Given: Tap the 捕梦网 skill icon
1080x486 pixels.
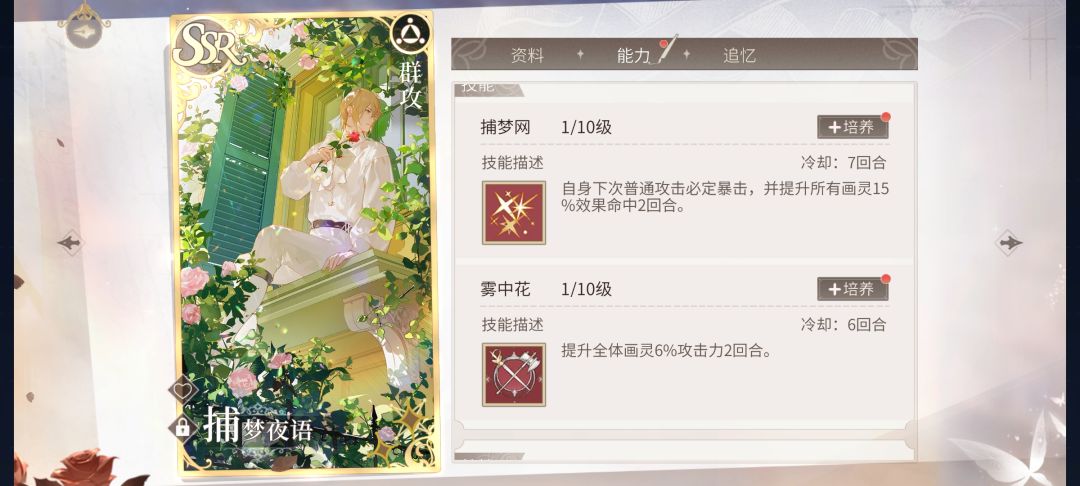Looking at the screenshot, I should coord(514,213).
